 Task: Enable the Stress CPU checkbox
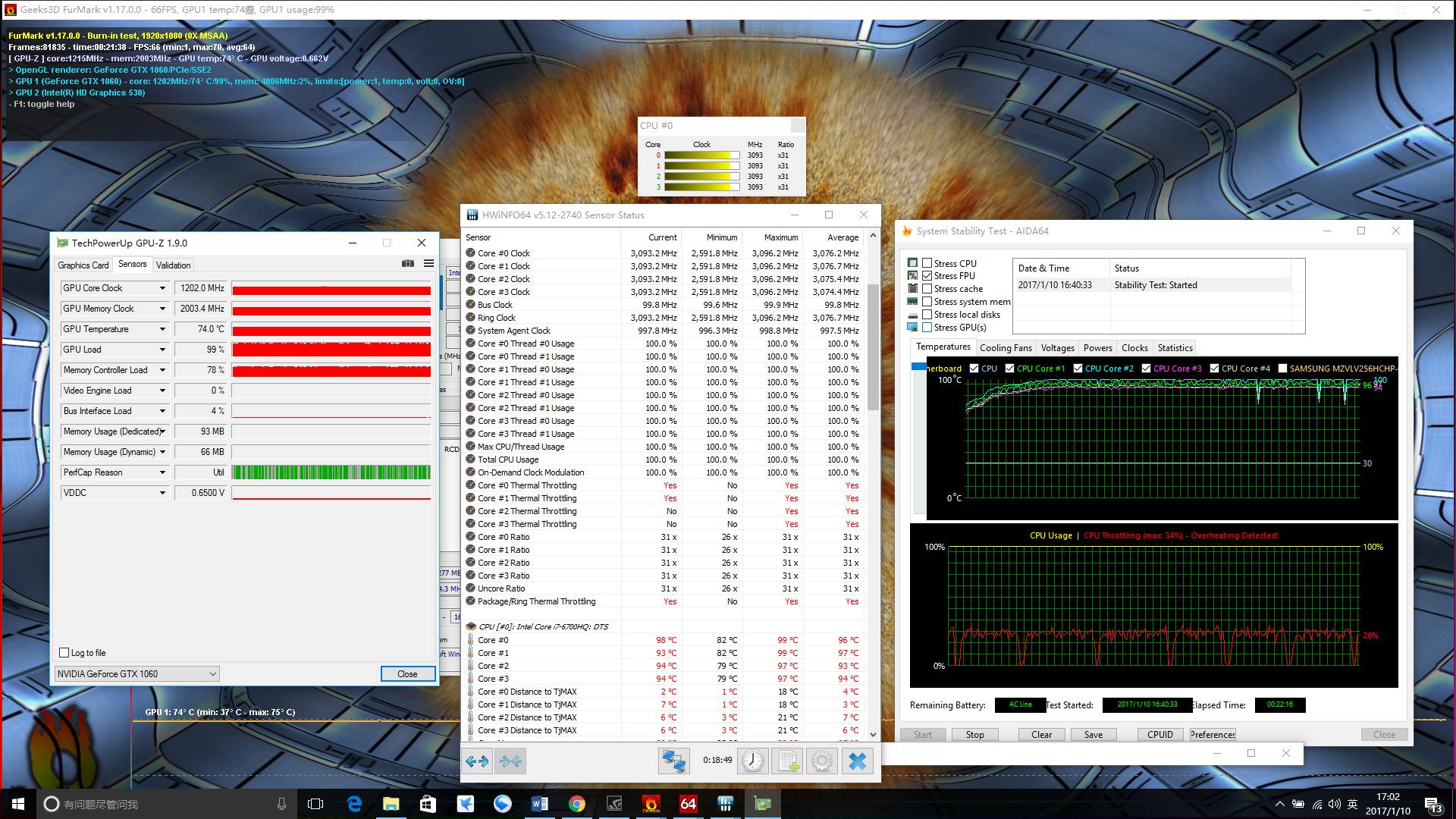[927, 263]
